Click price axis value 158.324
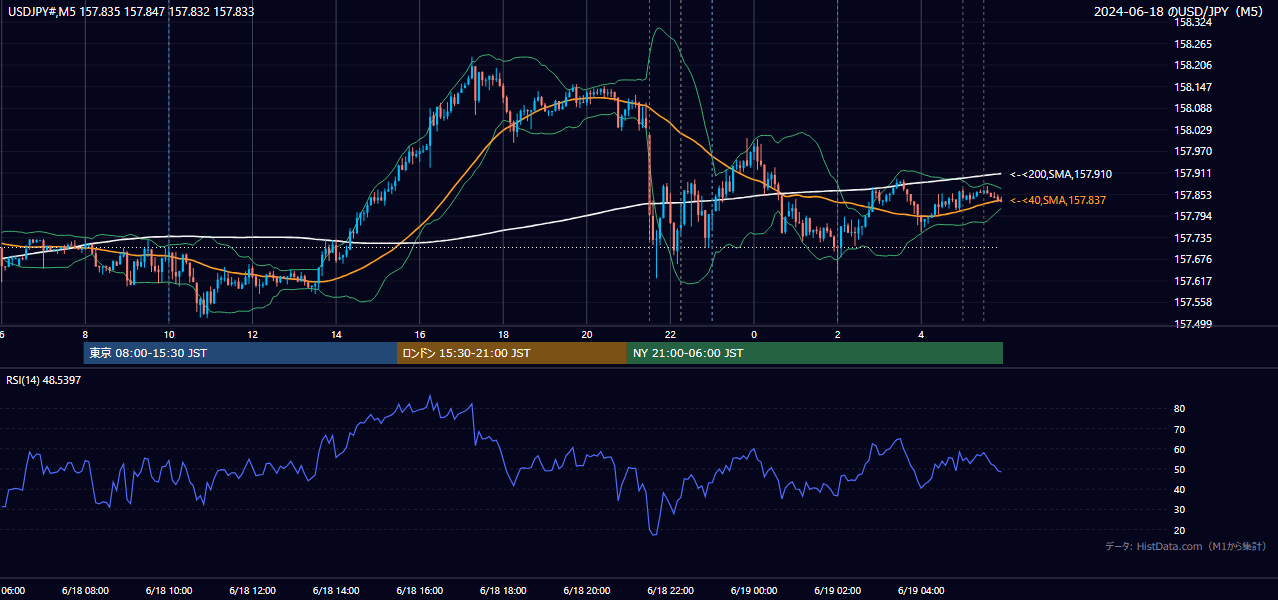Viewport: 1278px width, 600px height. [1192, 22]
